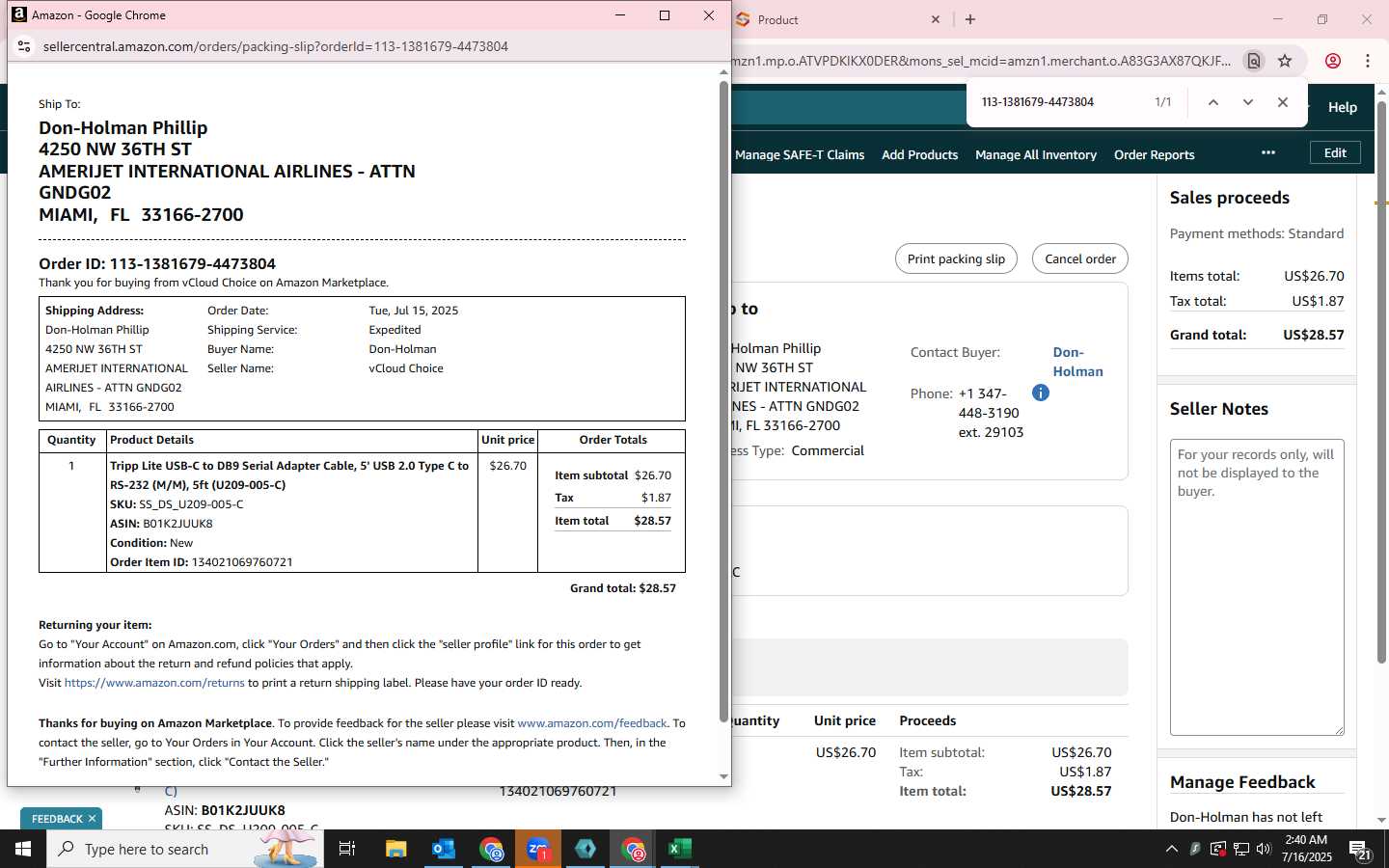Click the ASIN B01K2JUUK8 text in packing slip
This screenshot has height=868, width=1389.
[161, 524]
